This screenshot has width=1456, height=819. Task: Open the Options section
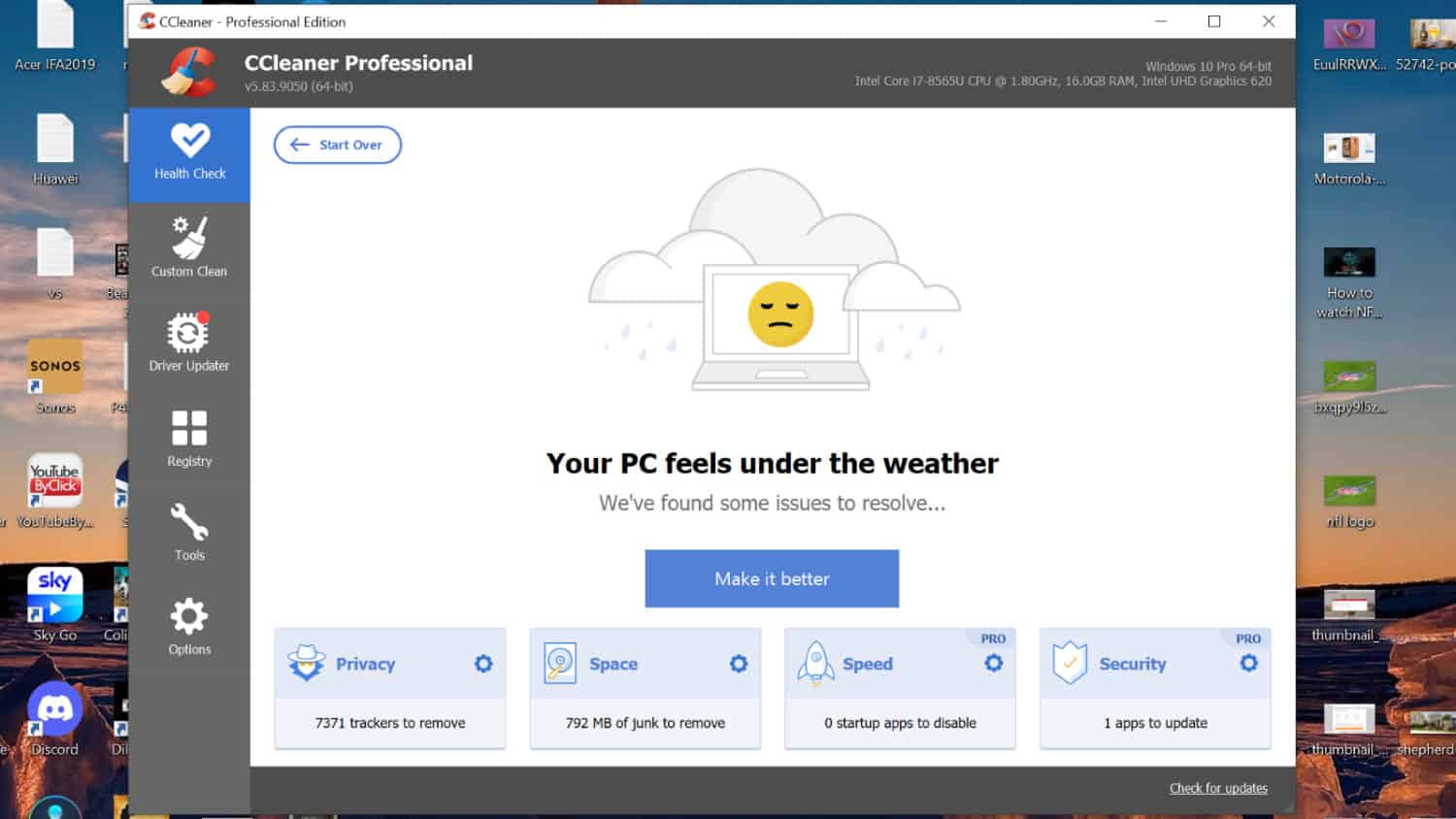(189, 627)
